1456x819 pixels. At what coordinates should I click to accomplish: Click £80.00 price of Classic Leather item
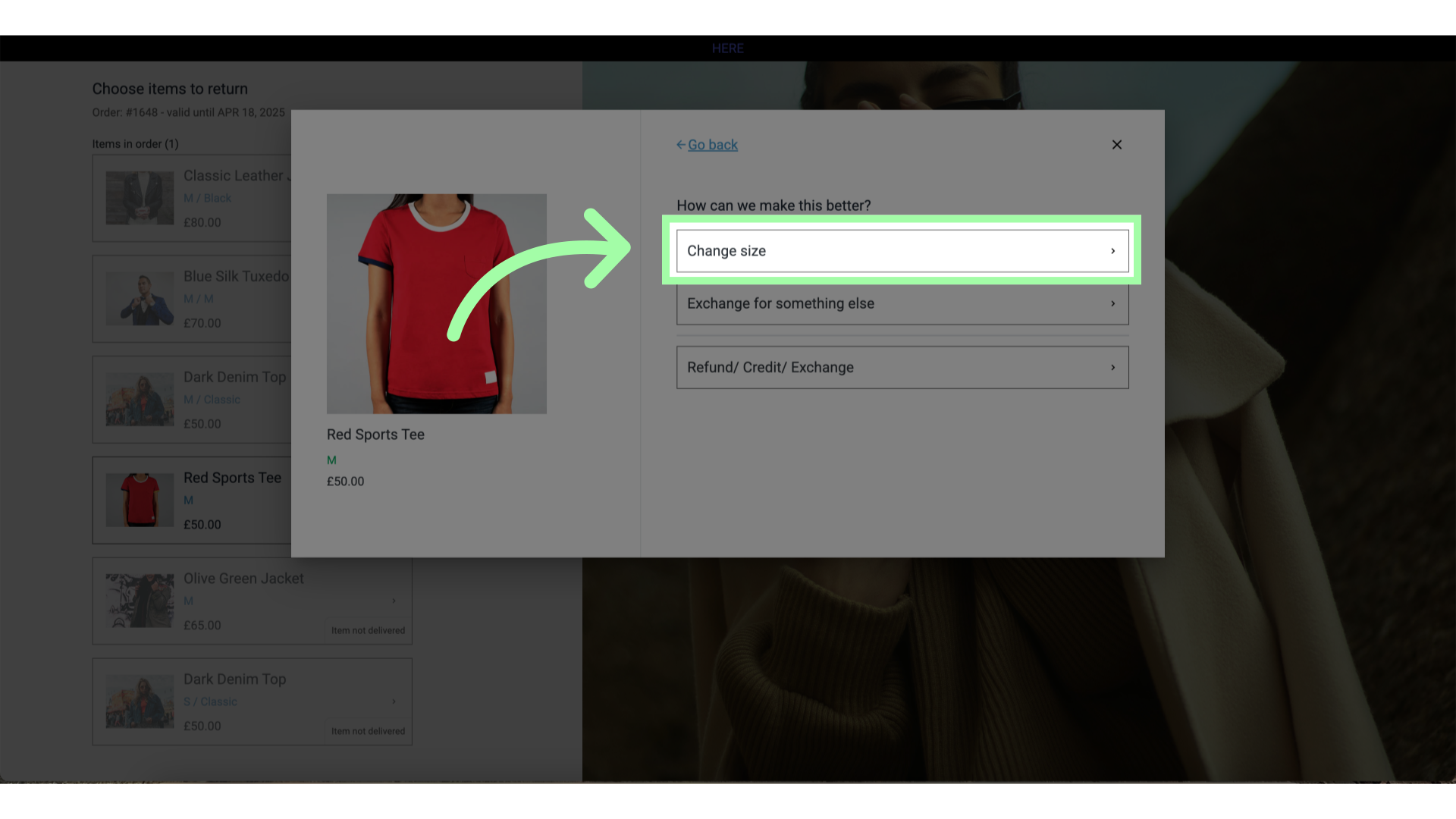202,223
